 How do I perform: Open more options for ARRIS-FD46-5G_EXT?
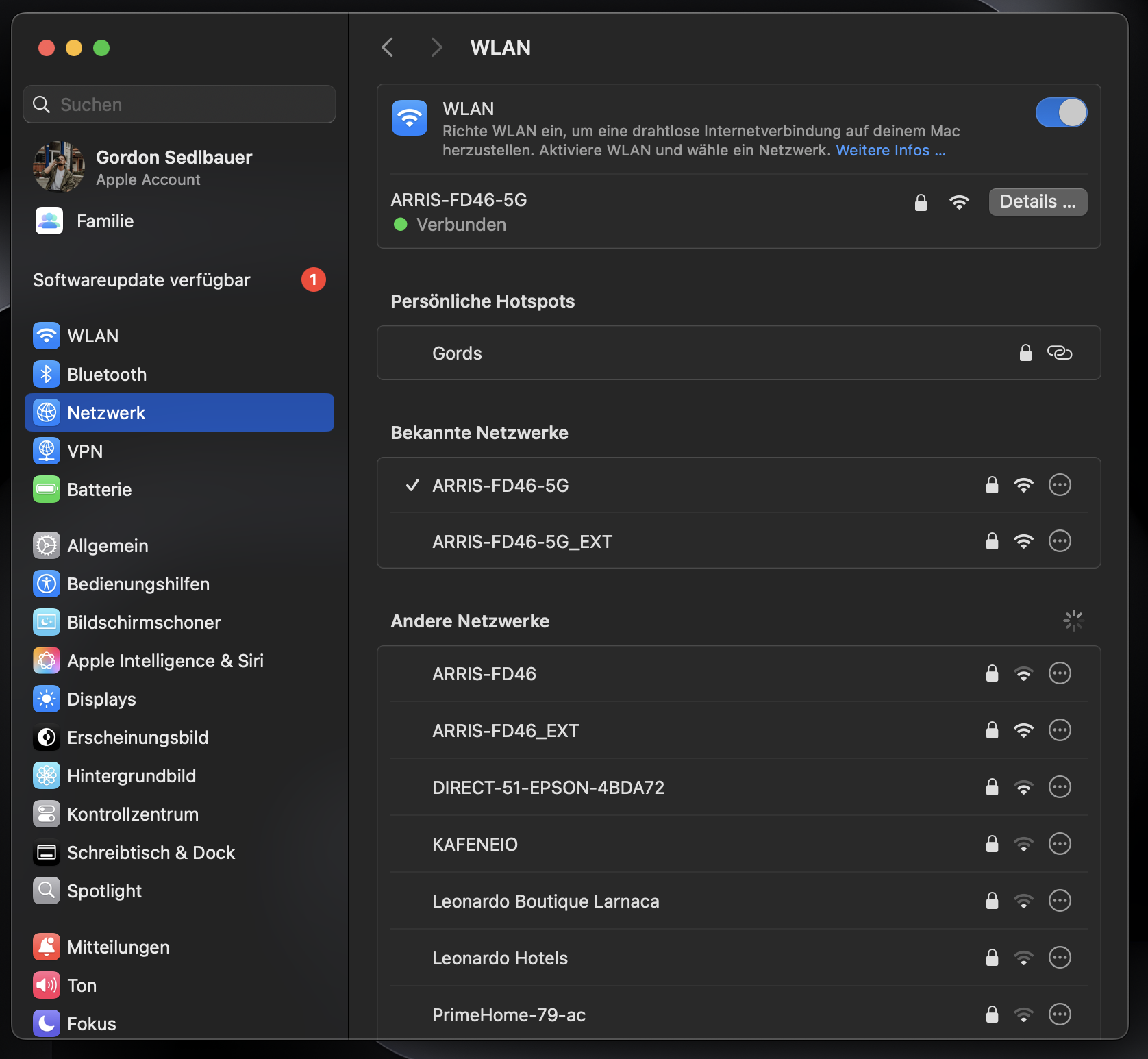pos(1060,541)
